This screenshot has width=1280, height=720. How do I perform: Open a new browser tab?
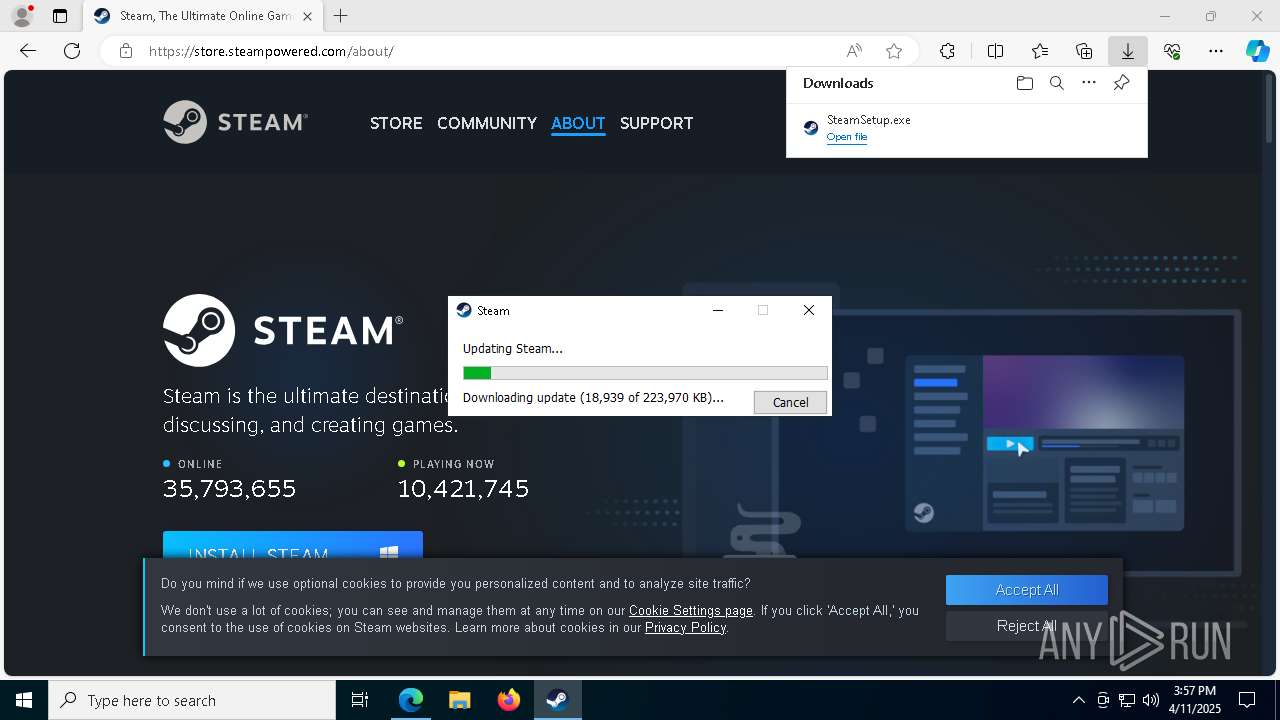click(x=341, y=16)
